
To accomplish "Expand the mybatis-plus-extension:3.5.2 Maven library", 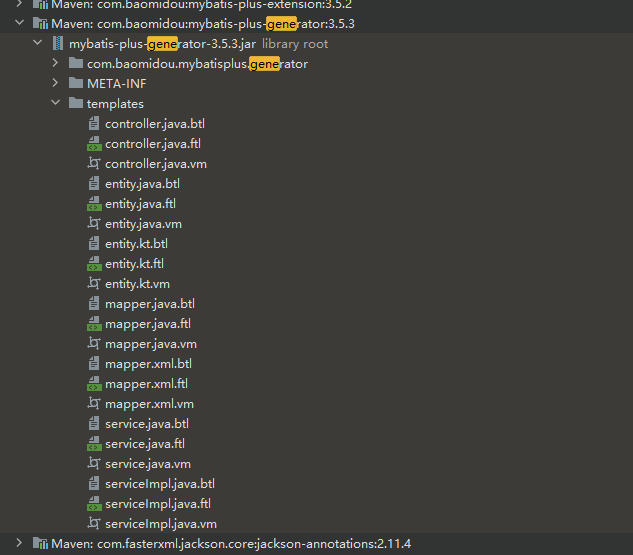I will point(19,4).
